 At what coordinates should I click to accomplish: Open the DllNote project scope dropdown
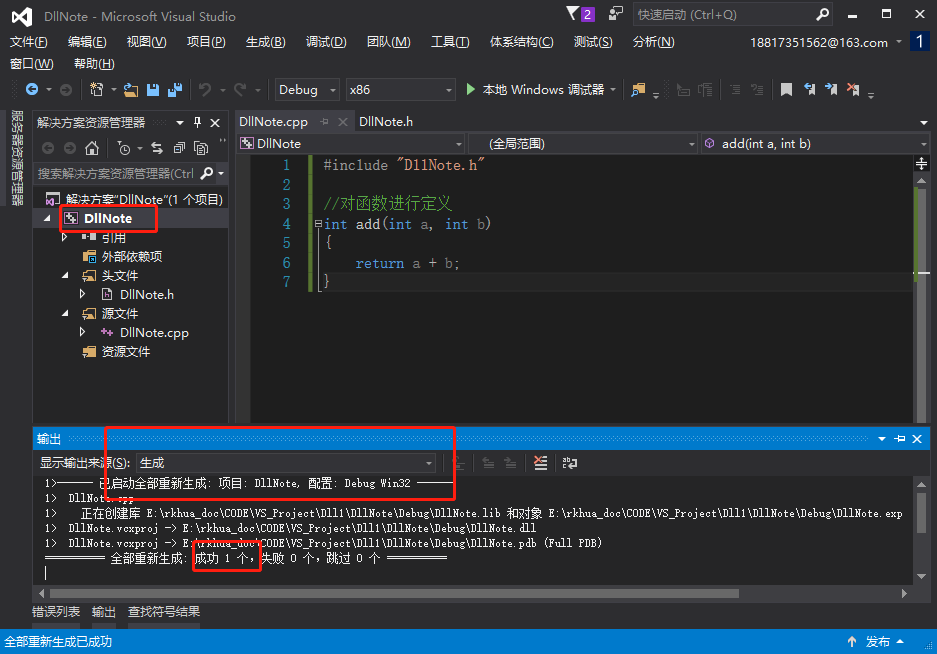351,143
